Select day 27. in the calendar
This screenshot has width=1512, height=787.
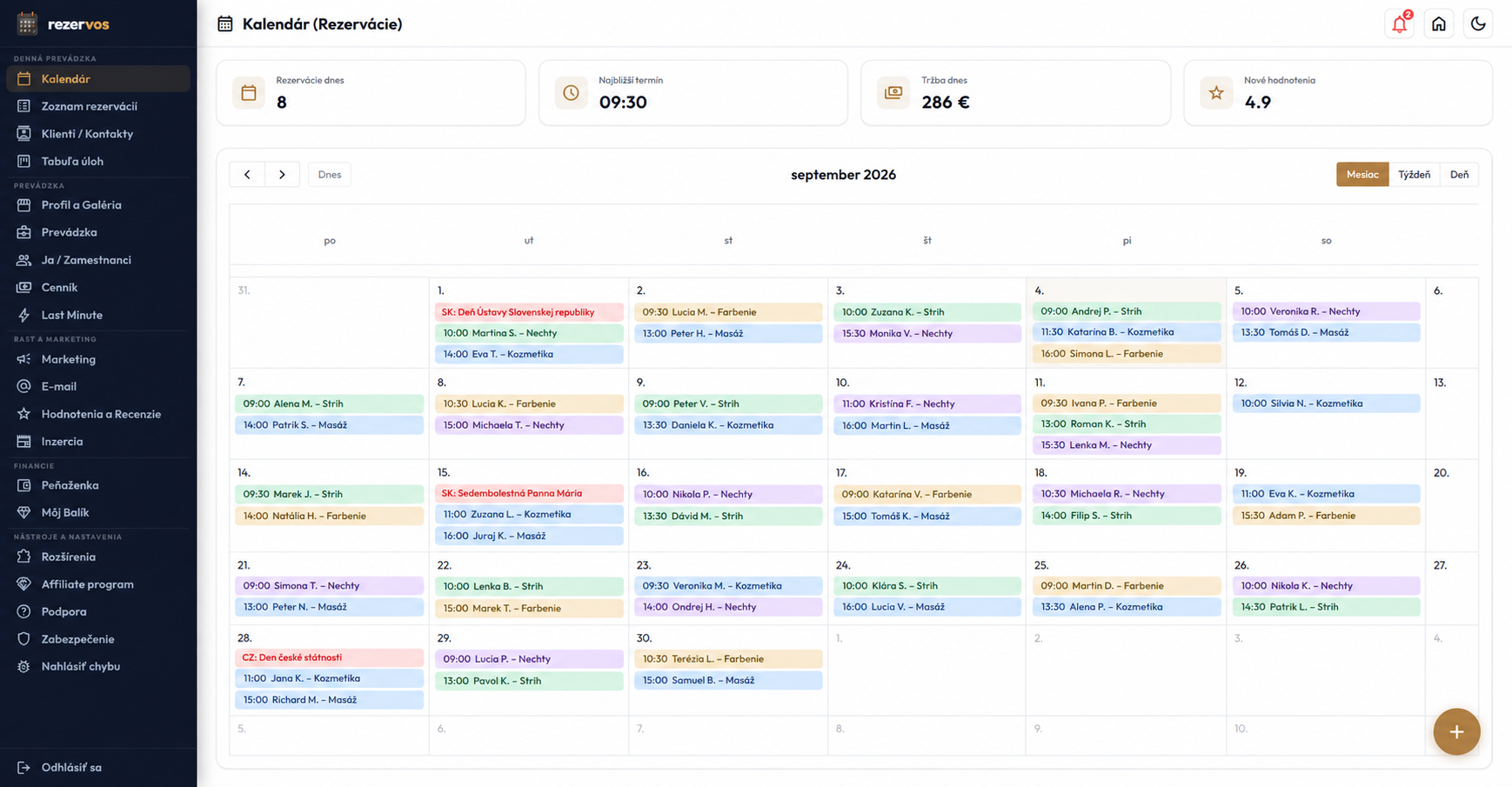coord(1441,565)
